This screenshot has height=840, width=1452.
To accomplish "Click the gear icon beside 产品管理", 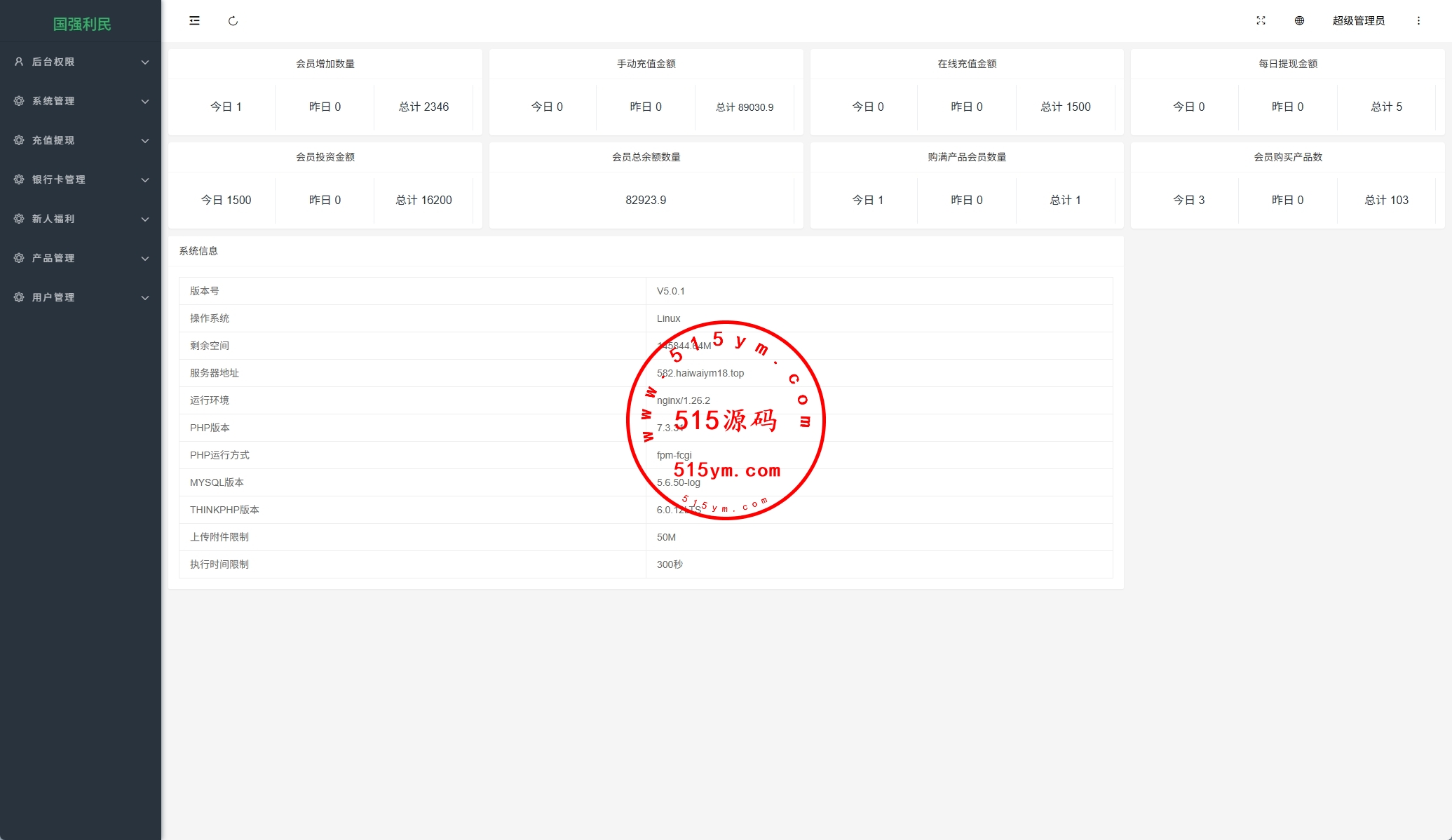I will coord(19,258).
